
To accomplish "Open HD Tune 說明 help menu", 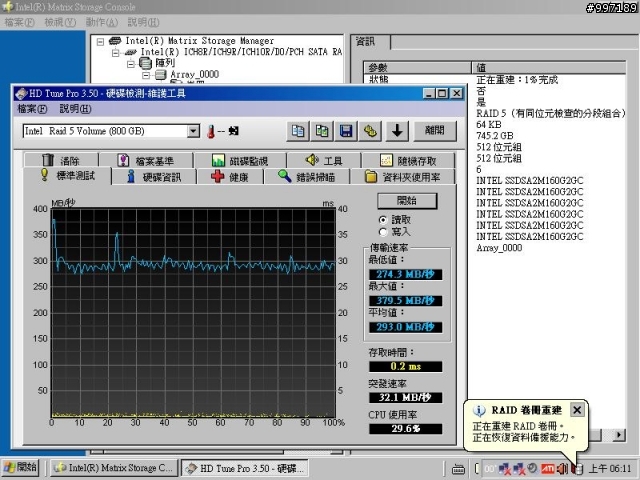I will pos(76,109).
